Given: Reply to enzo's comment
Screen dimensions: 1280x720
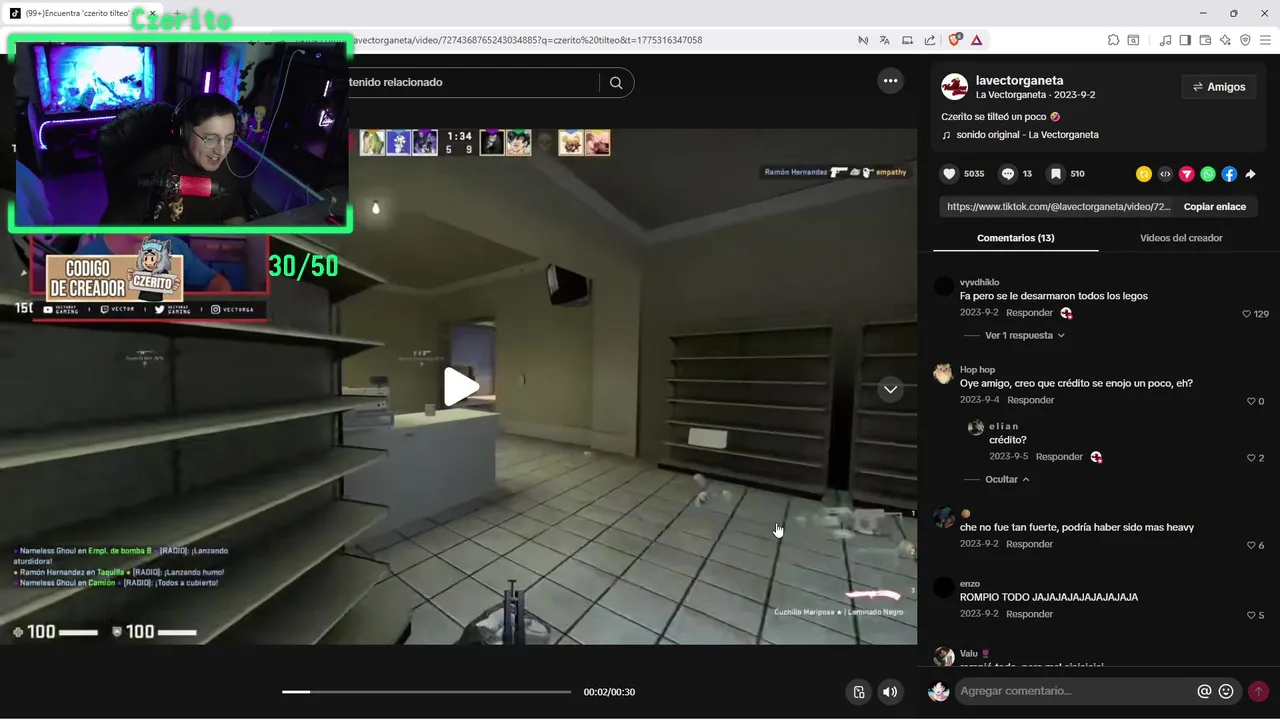Looking at the screenshot, I should pos(1029,614).
